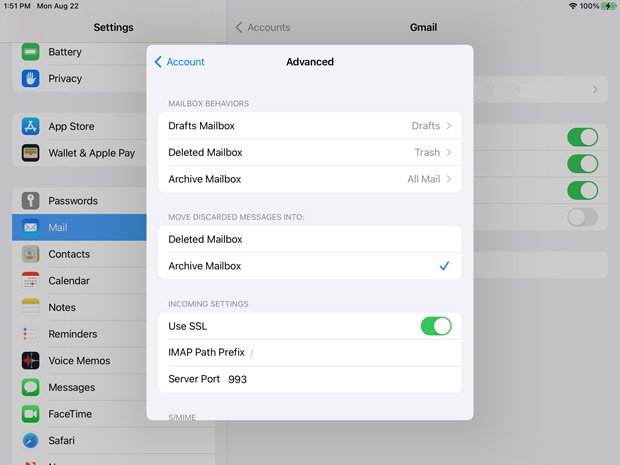Toggle the second green switch in Gmail pane
The height and width of the screenshot is (465, 620).
(x=582, y=164)
